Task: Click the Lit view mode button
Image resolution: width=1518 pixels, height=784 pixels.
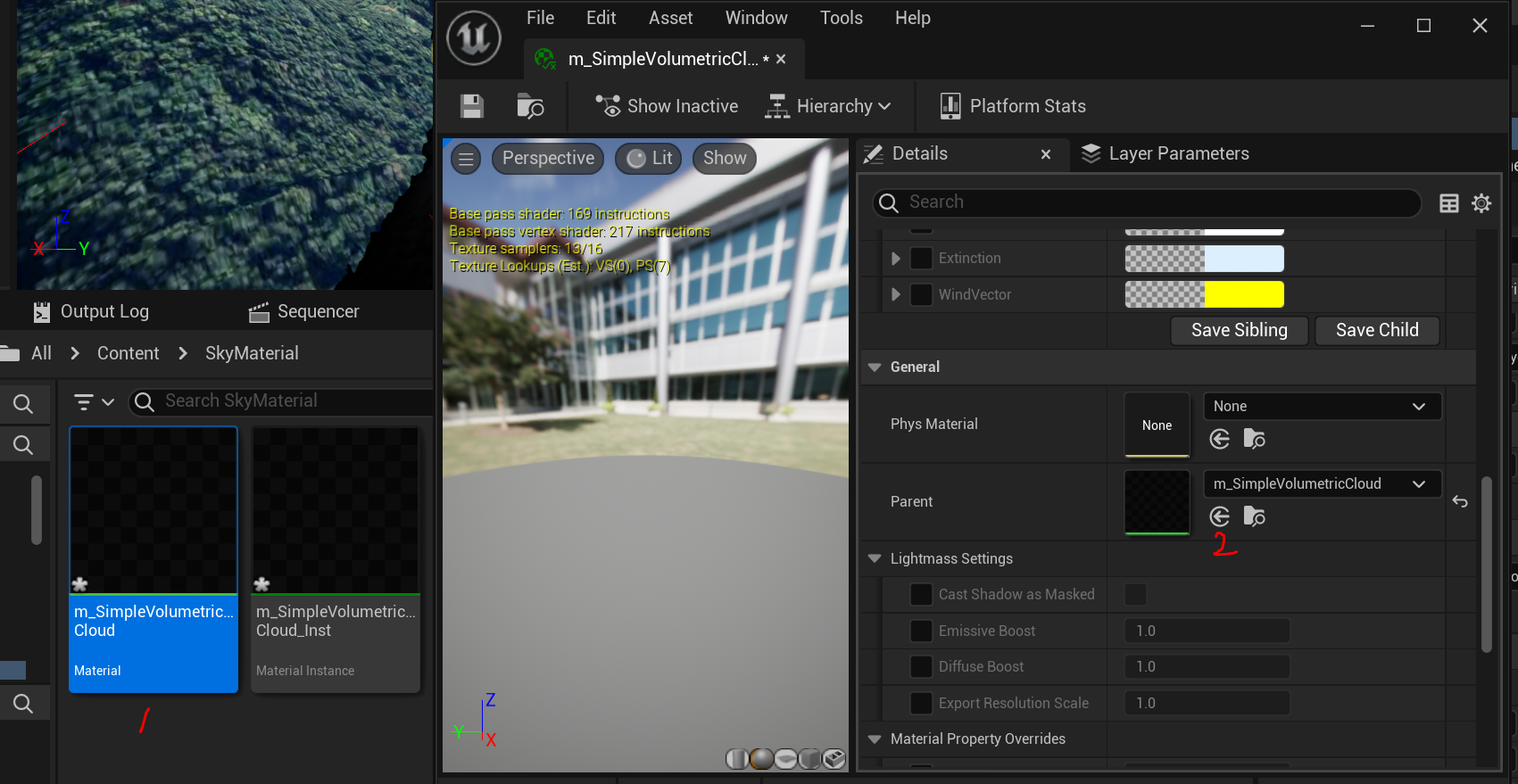Action: (x=649, y=159)
